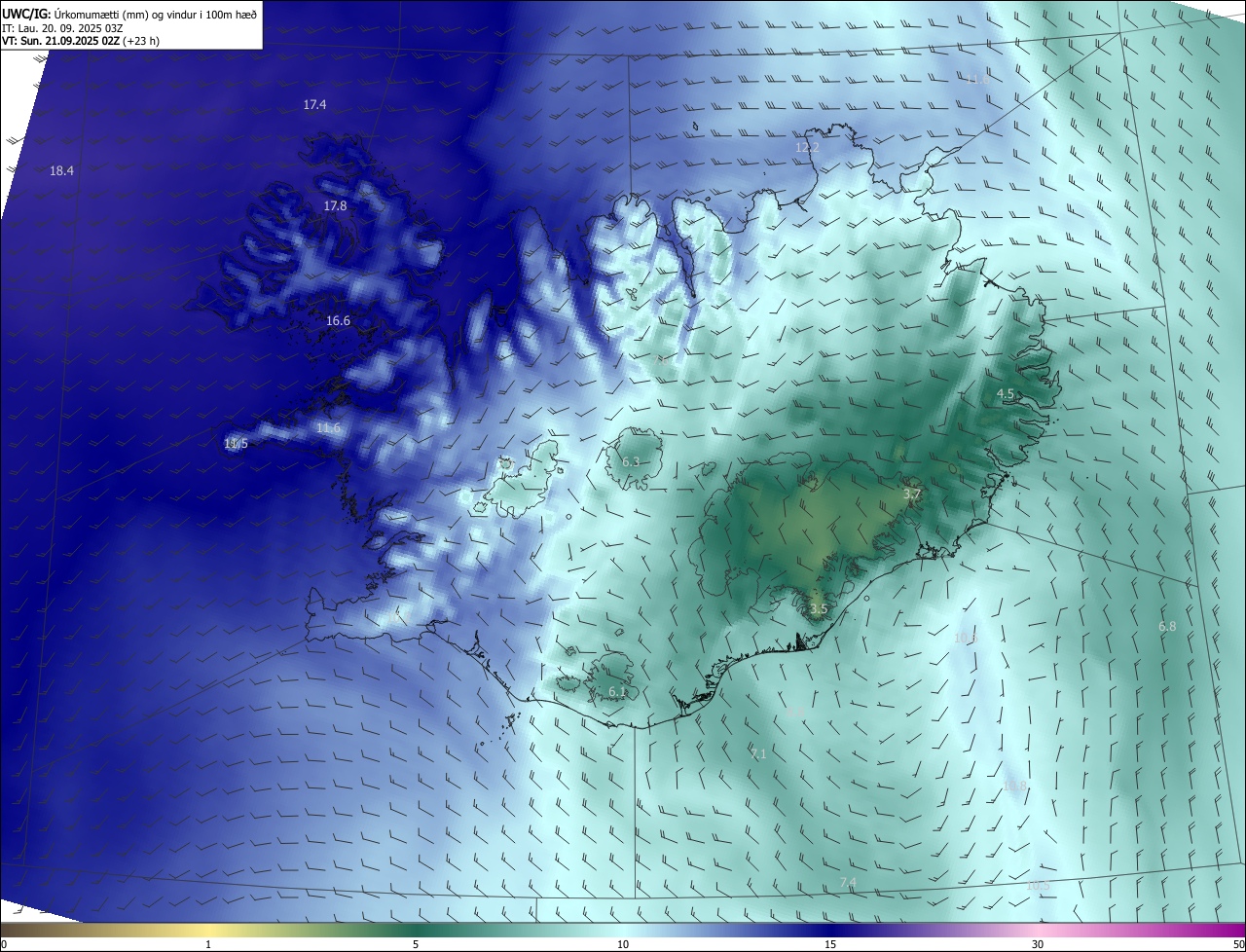The width and height of the screenshot is (1246, 952).
Task: Click the '10' tick on the color scale
Action: pos(623,944)
